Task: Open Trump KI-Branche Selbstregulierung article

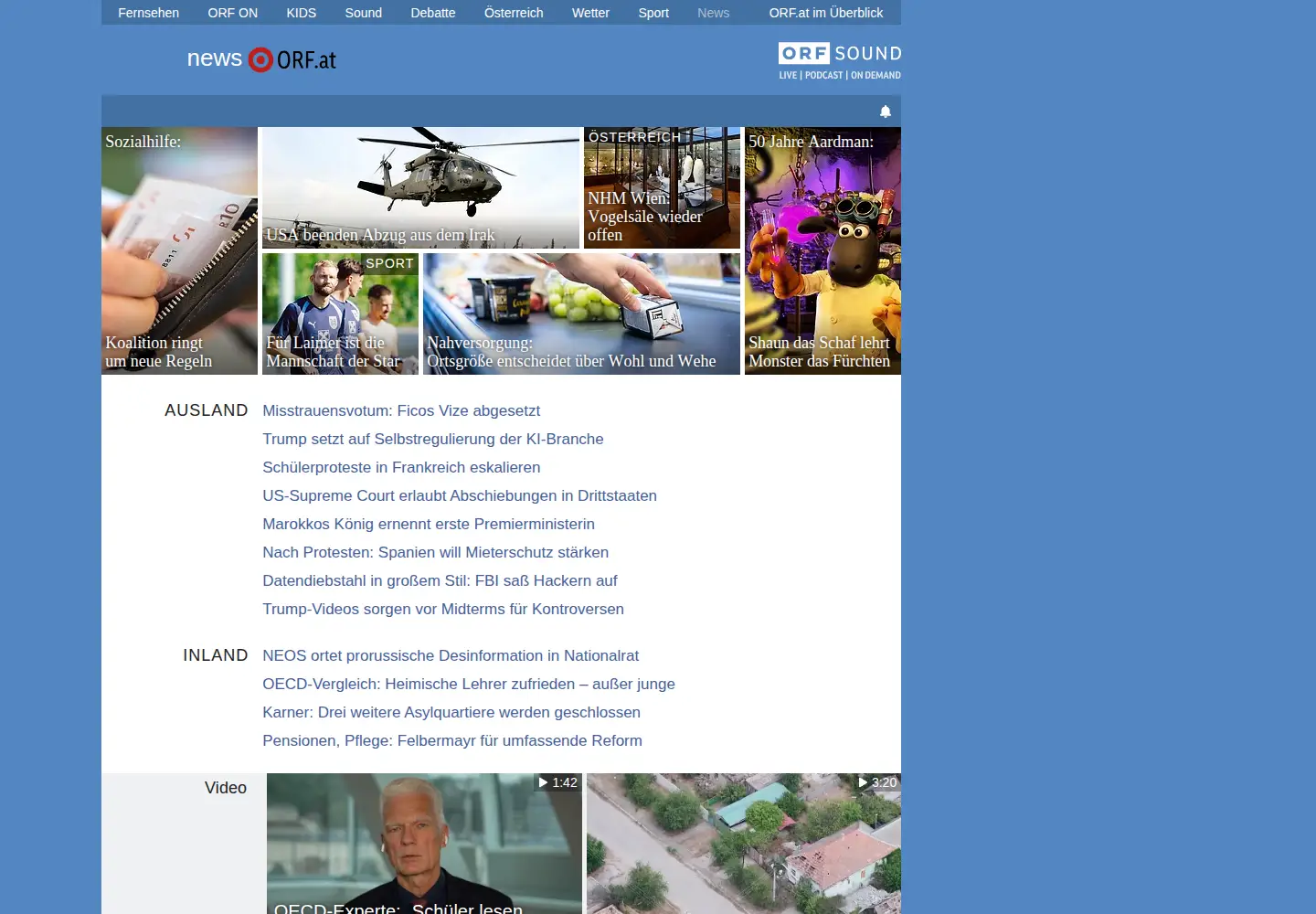Action: (x=433, y=439)
